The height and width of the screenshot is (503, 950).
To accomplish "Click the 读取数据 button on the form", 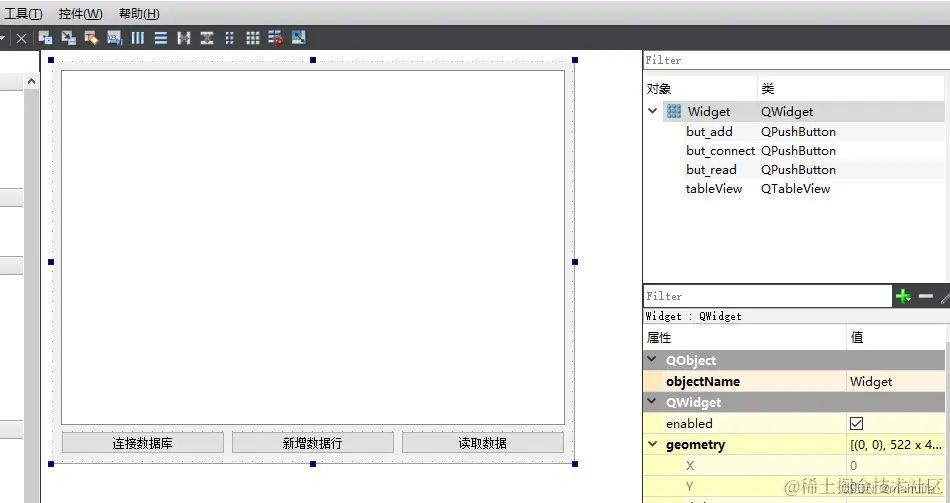I will (483, 443).
